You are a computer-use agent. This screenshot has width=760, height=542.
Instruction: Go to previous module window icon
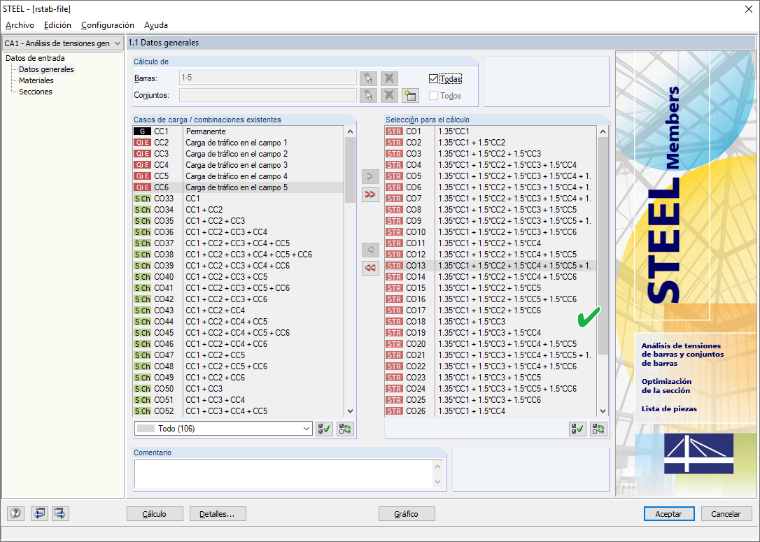39,513
